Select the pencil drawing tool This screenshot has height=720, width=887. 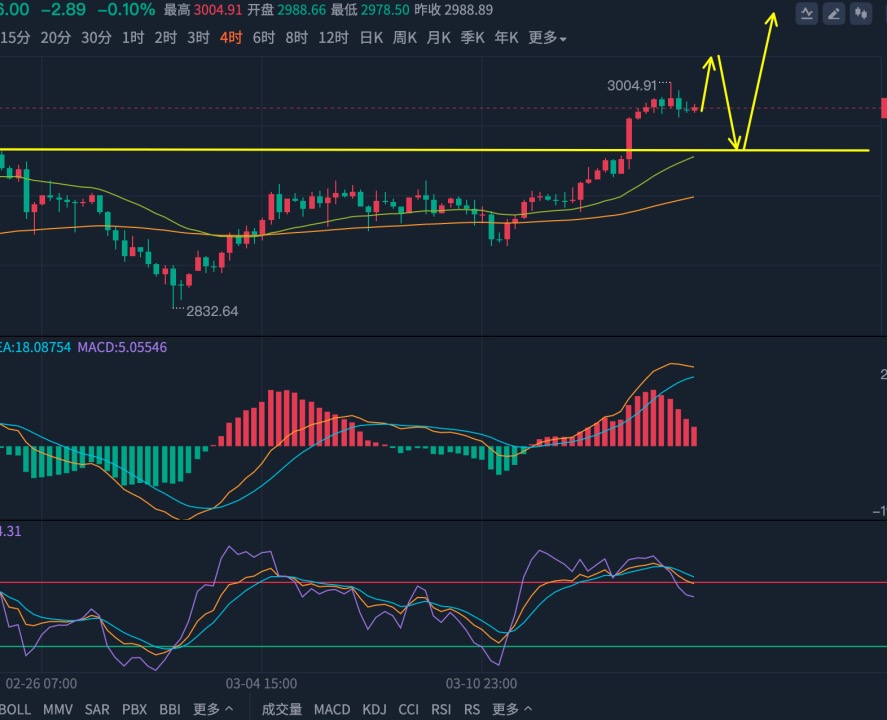point(834,14)
